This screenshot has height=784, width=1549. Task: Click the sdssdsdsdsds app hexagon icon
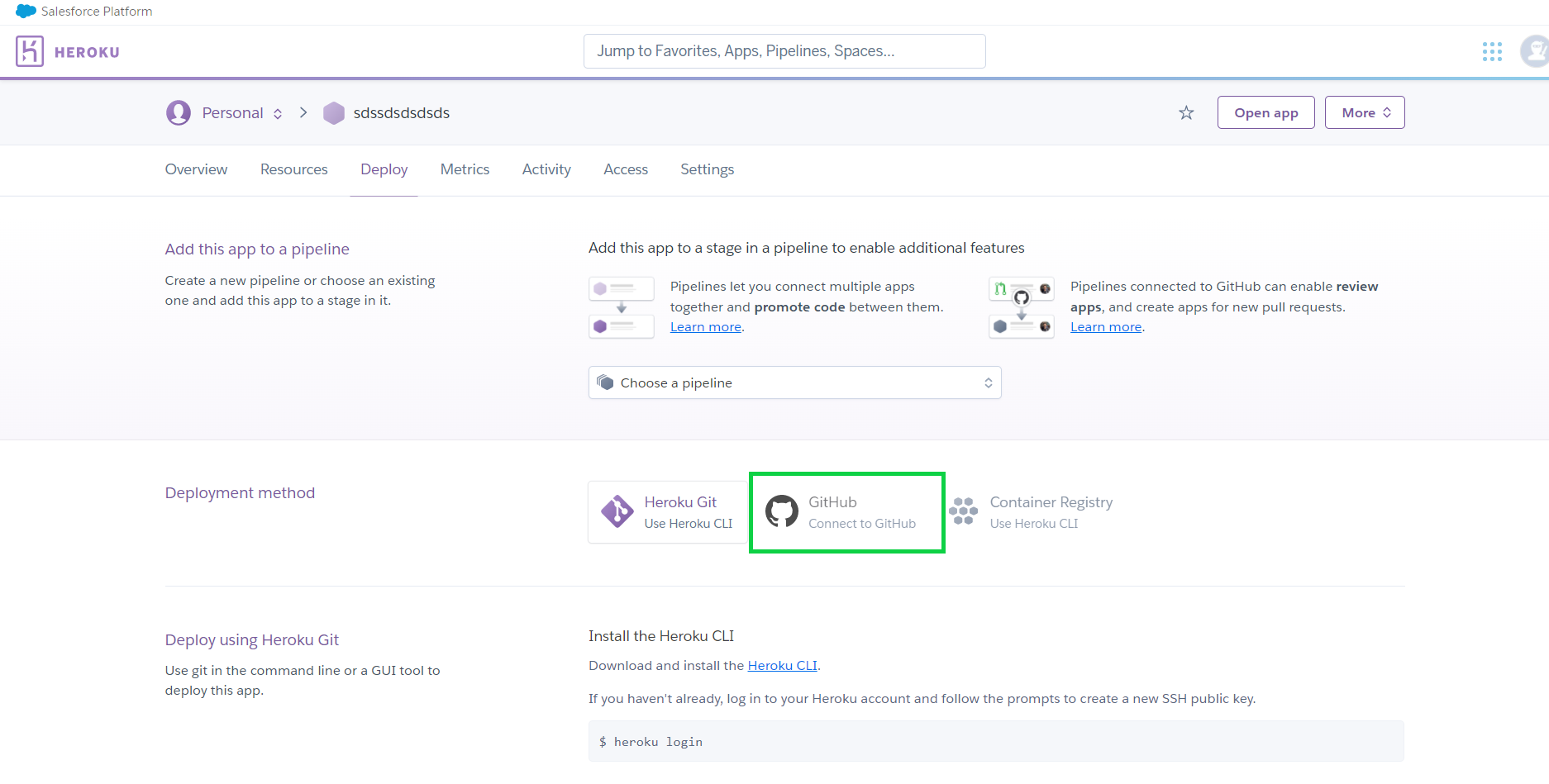point(334,112)
